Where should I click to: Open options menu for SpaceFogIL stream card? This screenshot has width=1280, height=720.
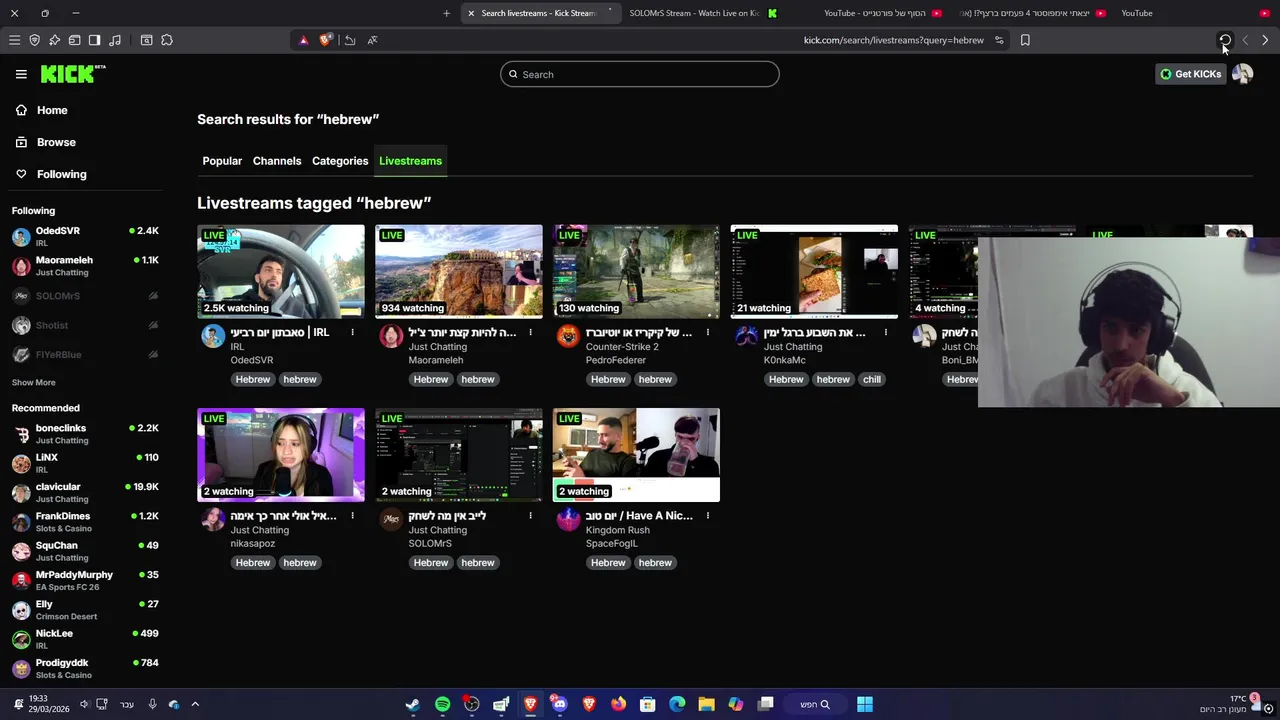707,516
